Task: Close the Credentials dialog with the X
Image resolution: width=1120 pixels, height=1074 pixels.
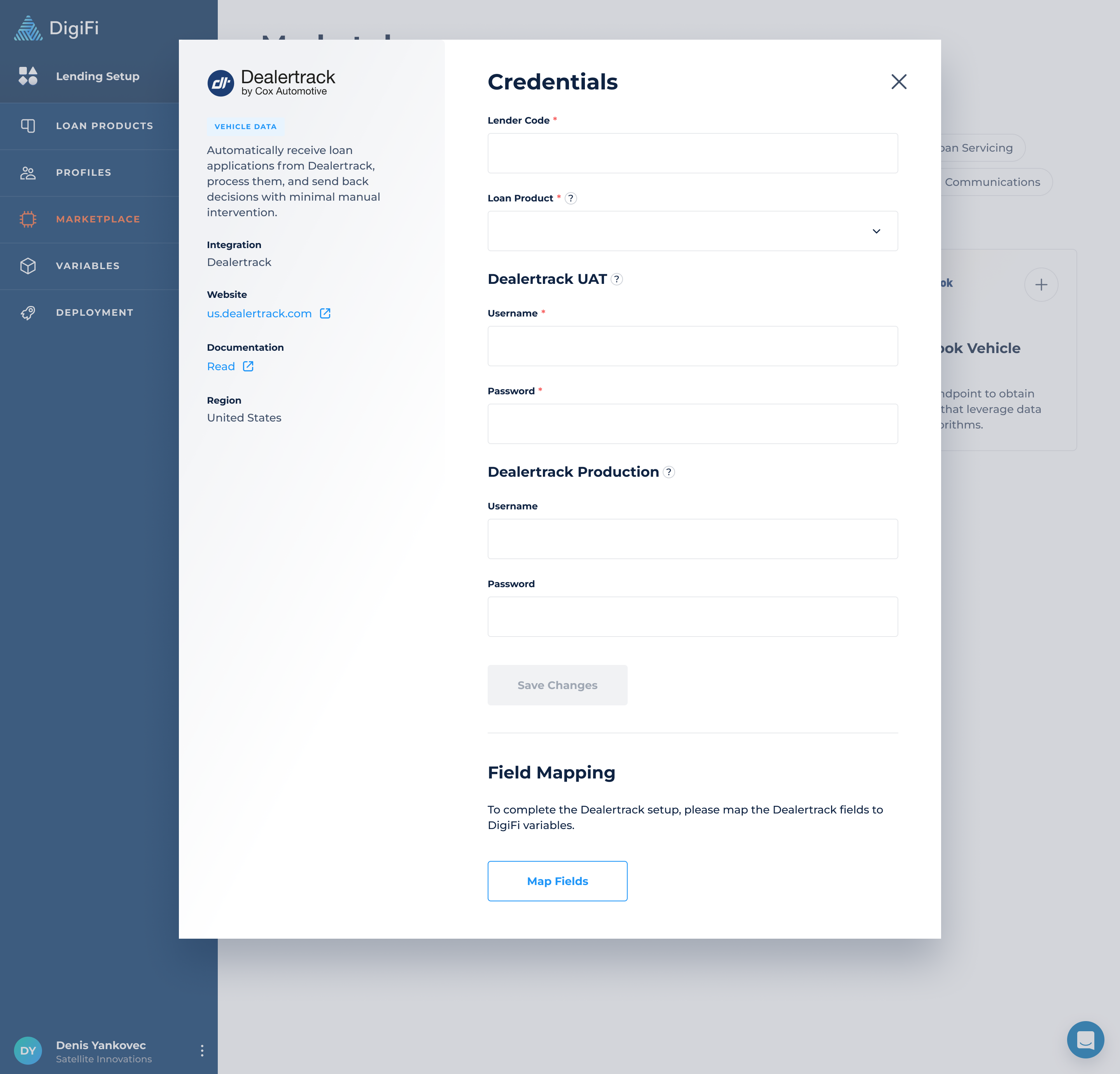Action: click(899, 82)
